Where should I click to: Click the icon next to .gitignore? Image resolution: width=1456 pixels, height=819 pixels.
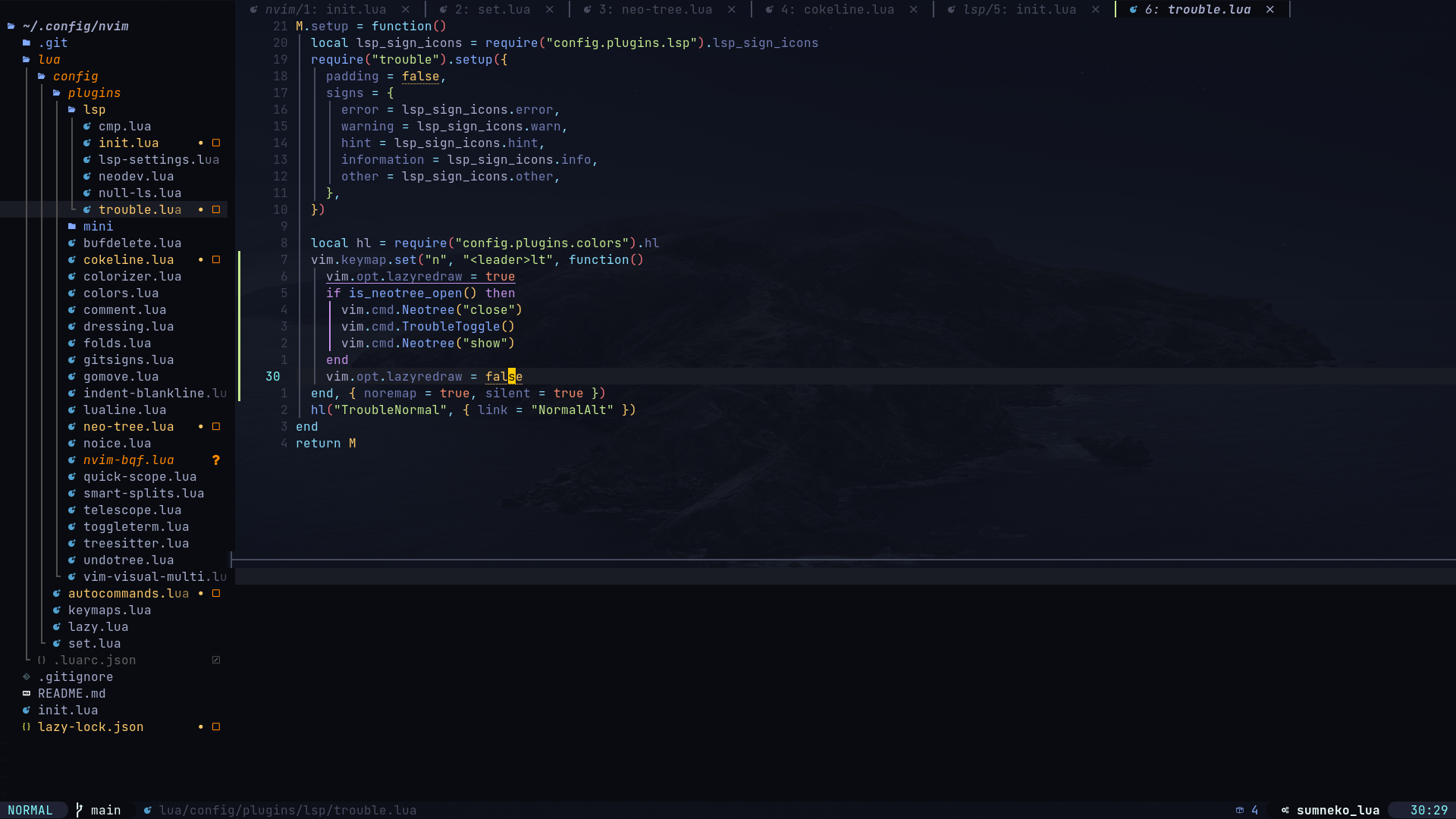coord(26,676)
